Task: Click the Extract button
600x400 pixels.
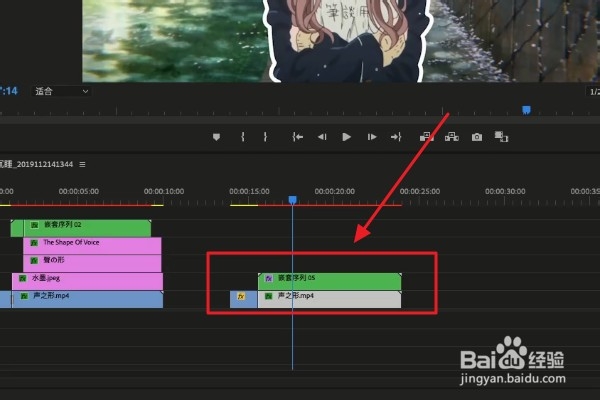Action: 452,137
